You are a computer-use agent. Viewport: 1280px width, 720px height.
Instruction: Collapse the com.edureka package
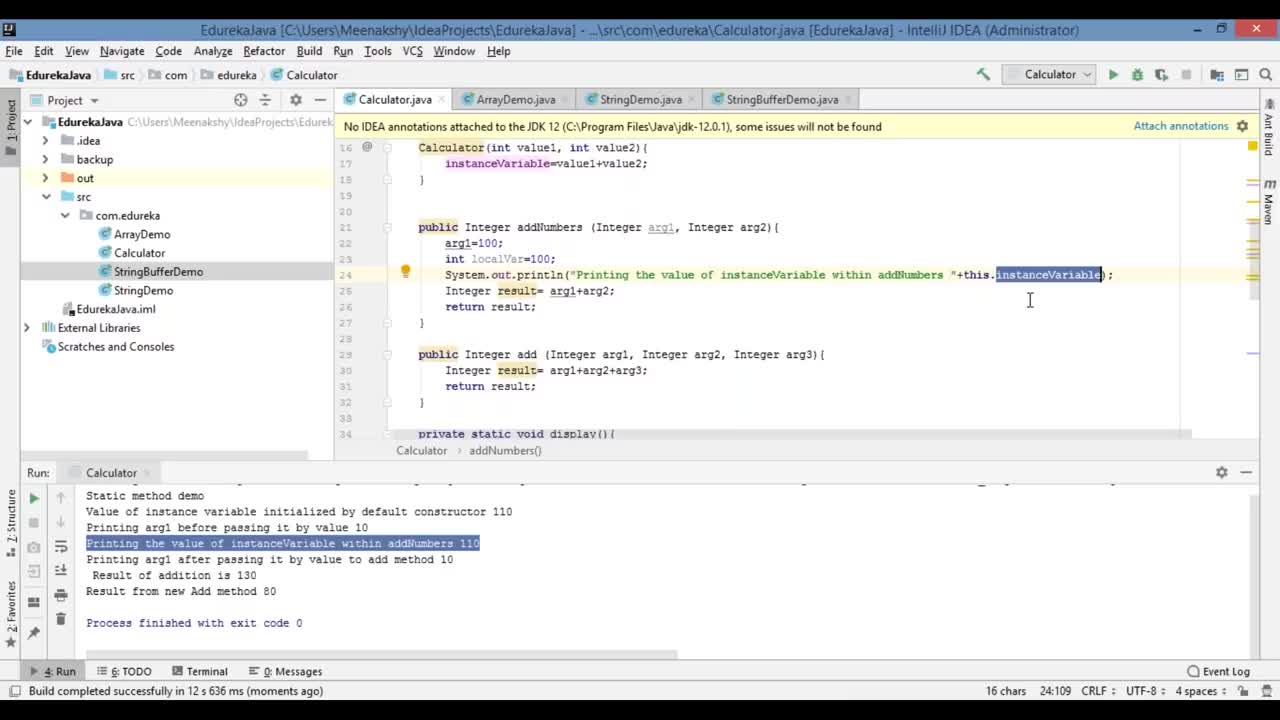coord(65,215)
